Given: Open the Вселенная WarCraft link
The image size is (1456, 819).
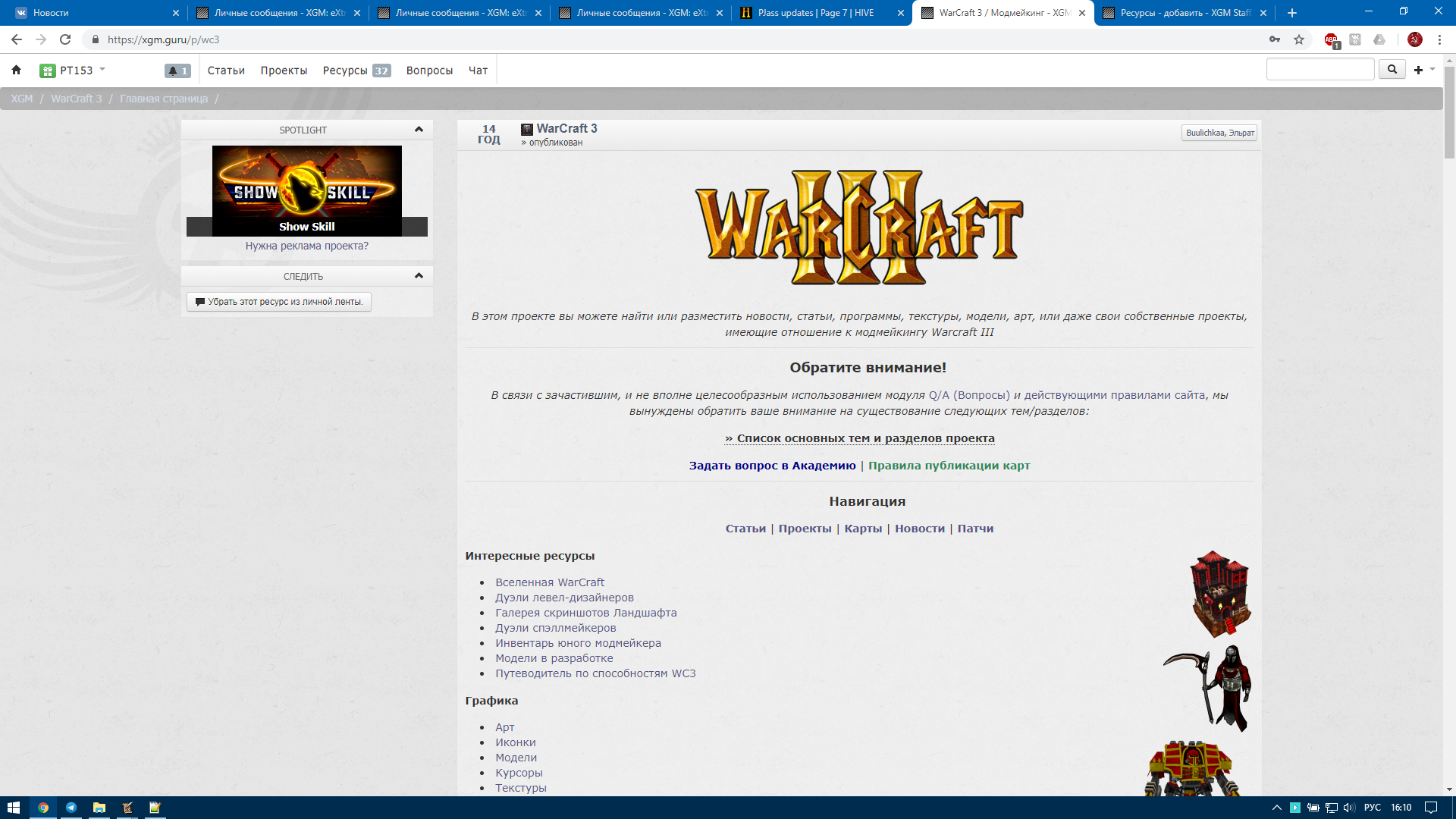Looking at the screenshot, I should (550, 582).
